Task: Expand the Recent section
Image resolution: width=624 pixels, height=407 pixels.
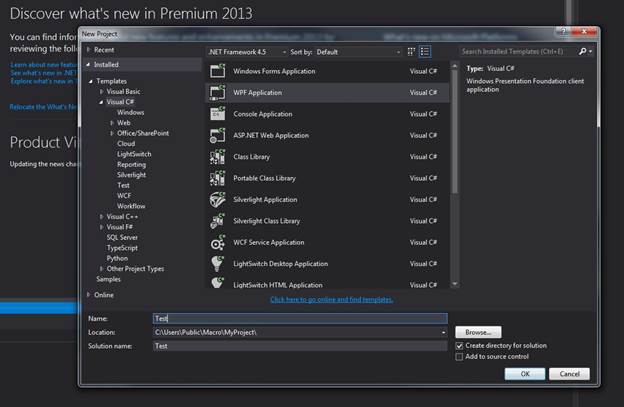Action: [x=89, y=50]
